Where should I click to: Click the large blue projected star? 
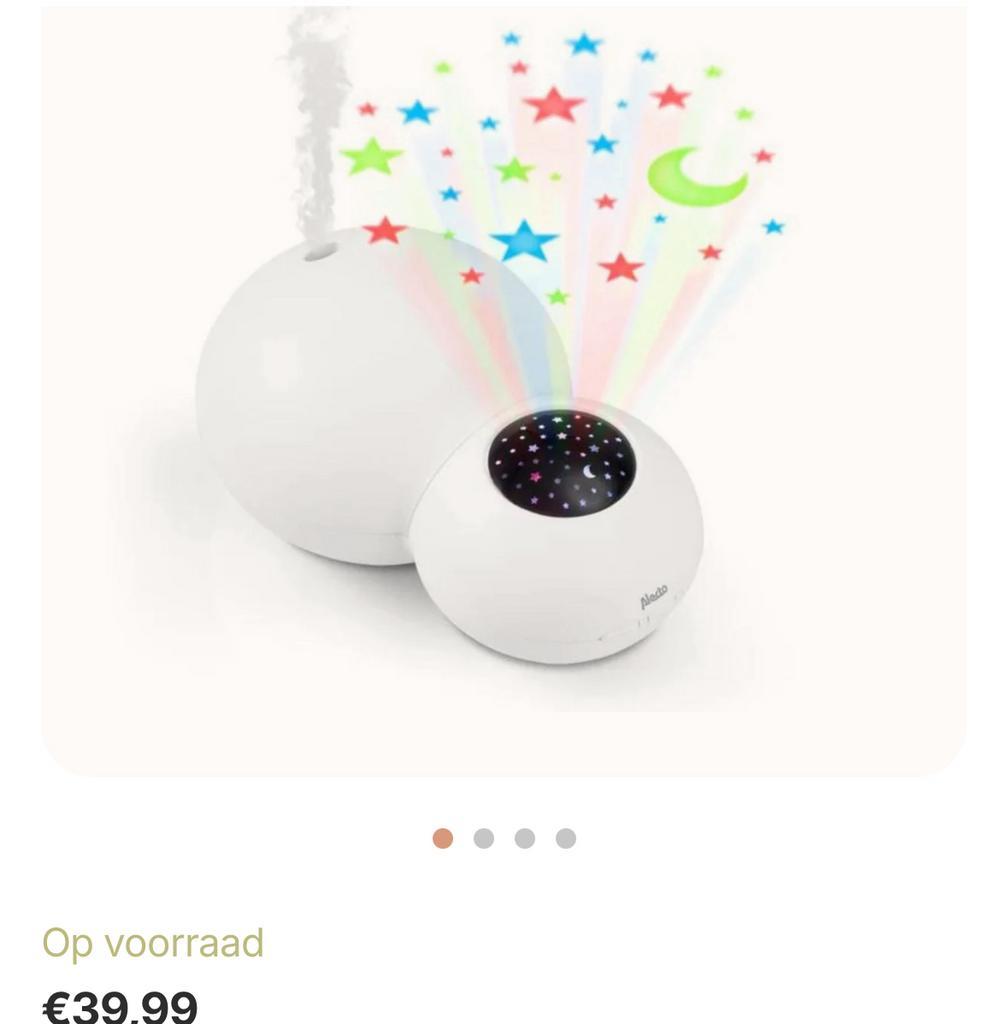click(x=524, y=241)
